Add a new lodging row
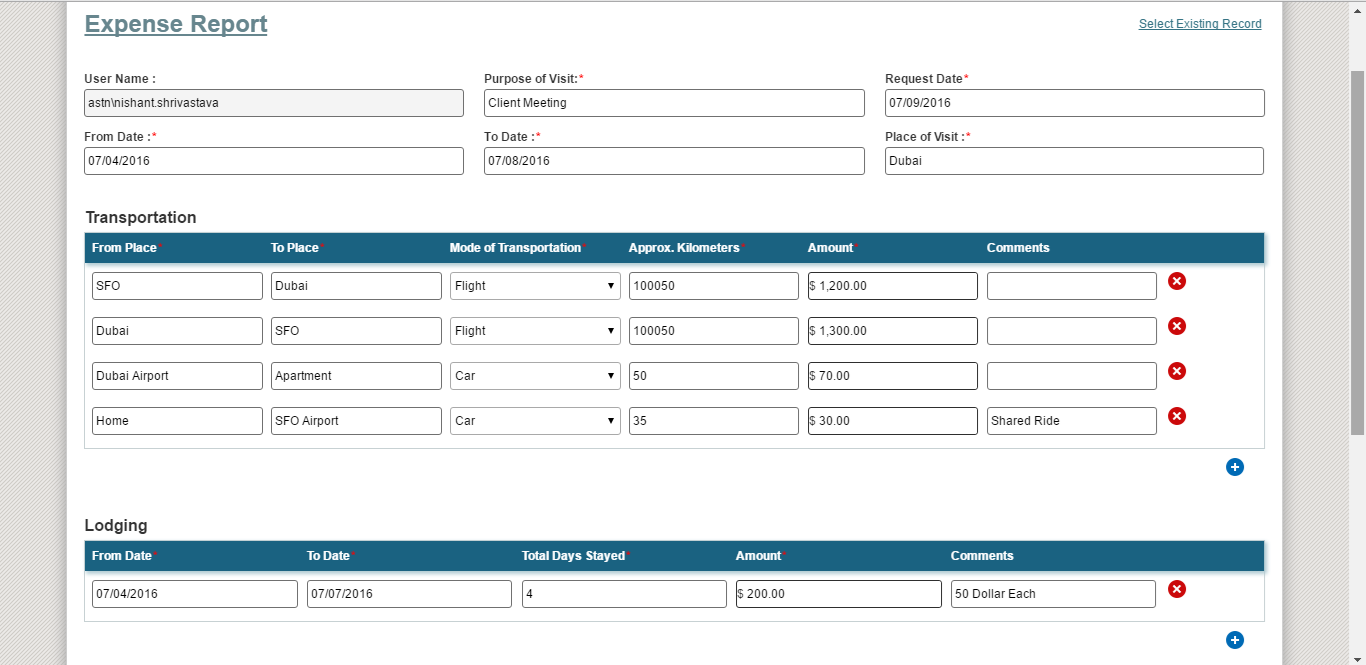Image resolution: width=1366 pixels, height=665 pixels. coord(1234,640)
